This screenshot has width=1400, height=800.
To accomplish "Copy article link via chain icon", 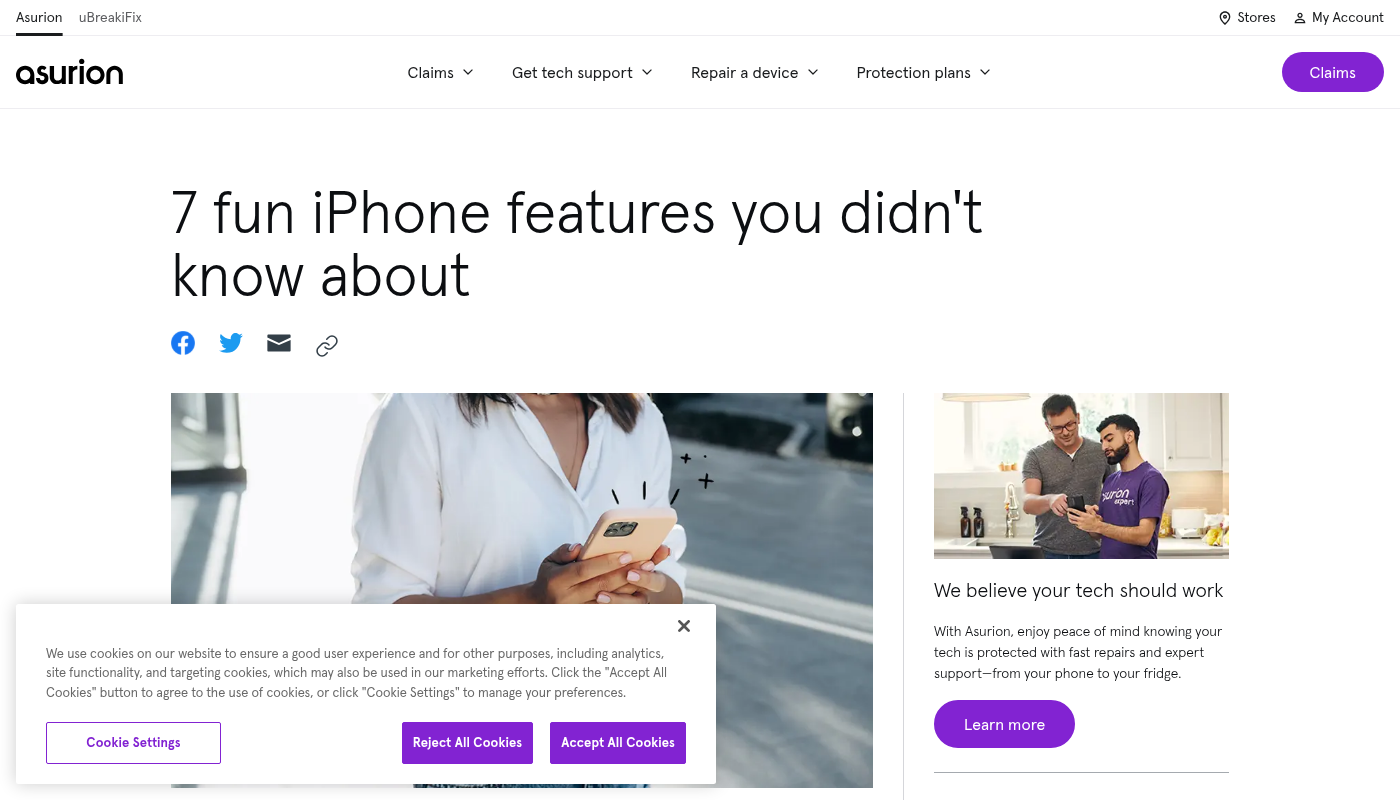I will (x=327, y=346).
